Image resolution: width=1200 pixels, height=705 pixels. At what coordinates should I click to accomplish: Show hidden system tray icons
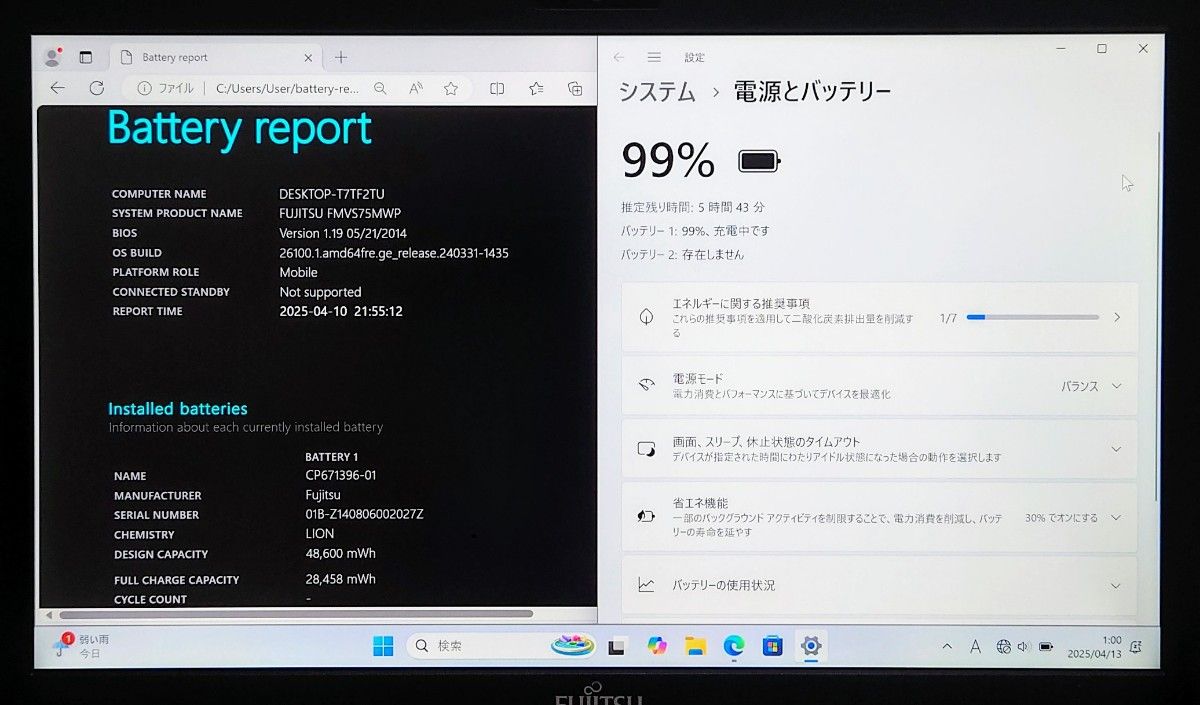click(x=947, y=647)
